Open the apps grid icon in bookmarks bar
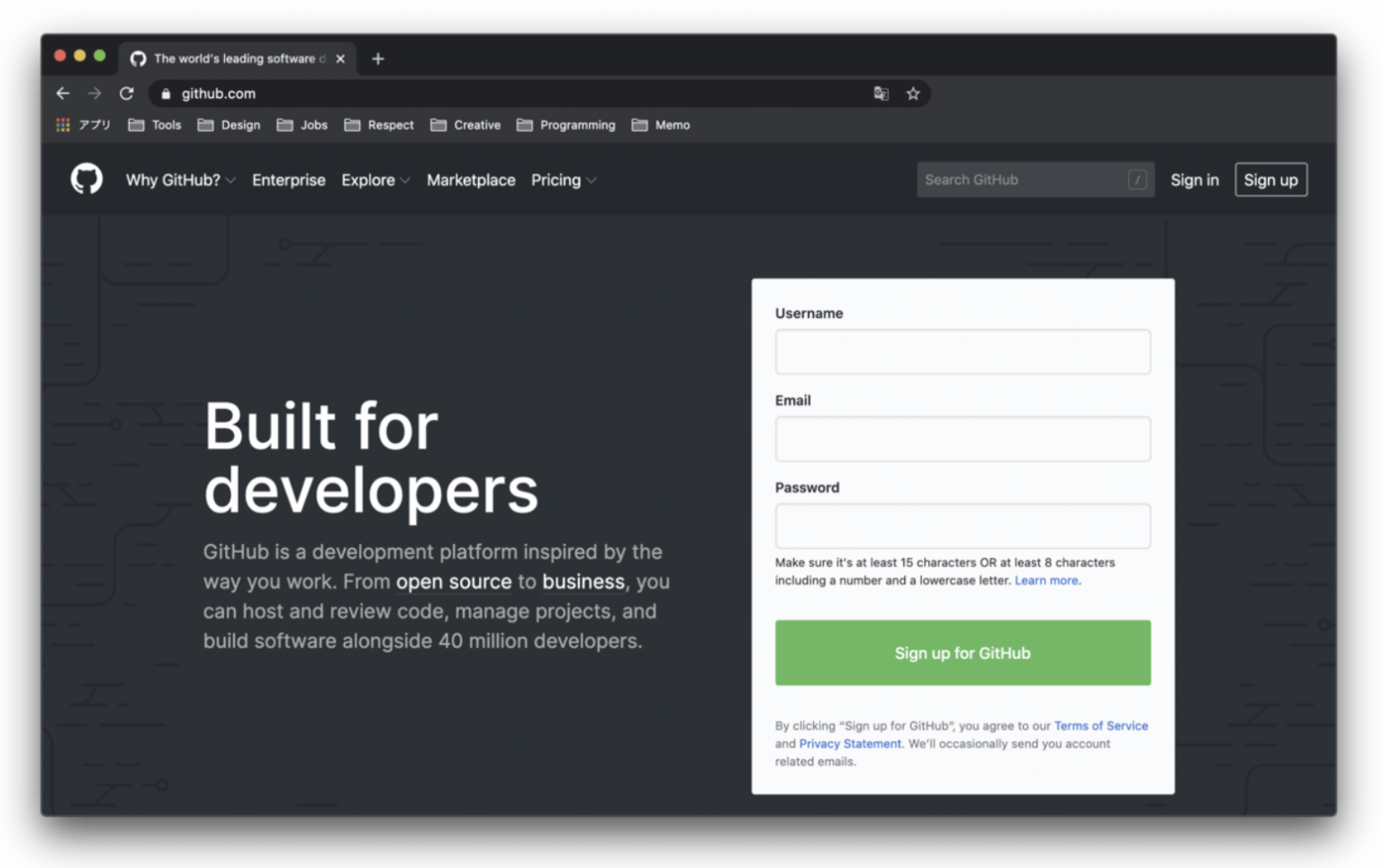1383x868 pixels. click(x=62, y=124)
